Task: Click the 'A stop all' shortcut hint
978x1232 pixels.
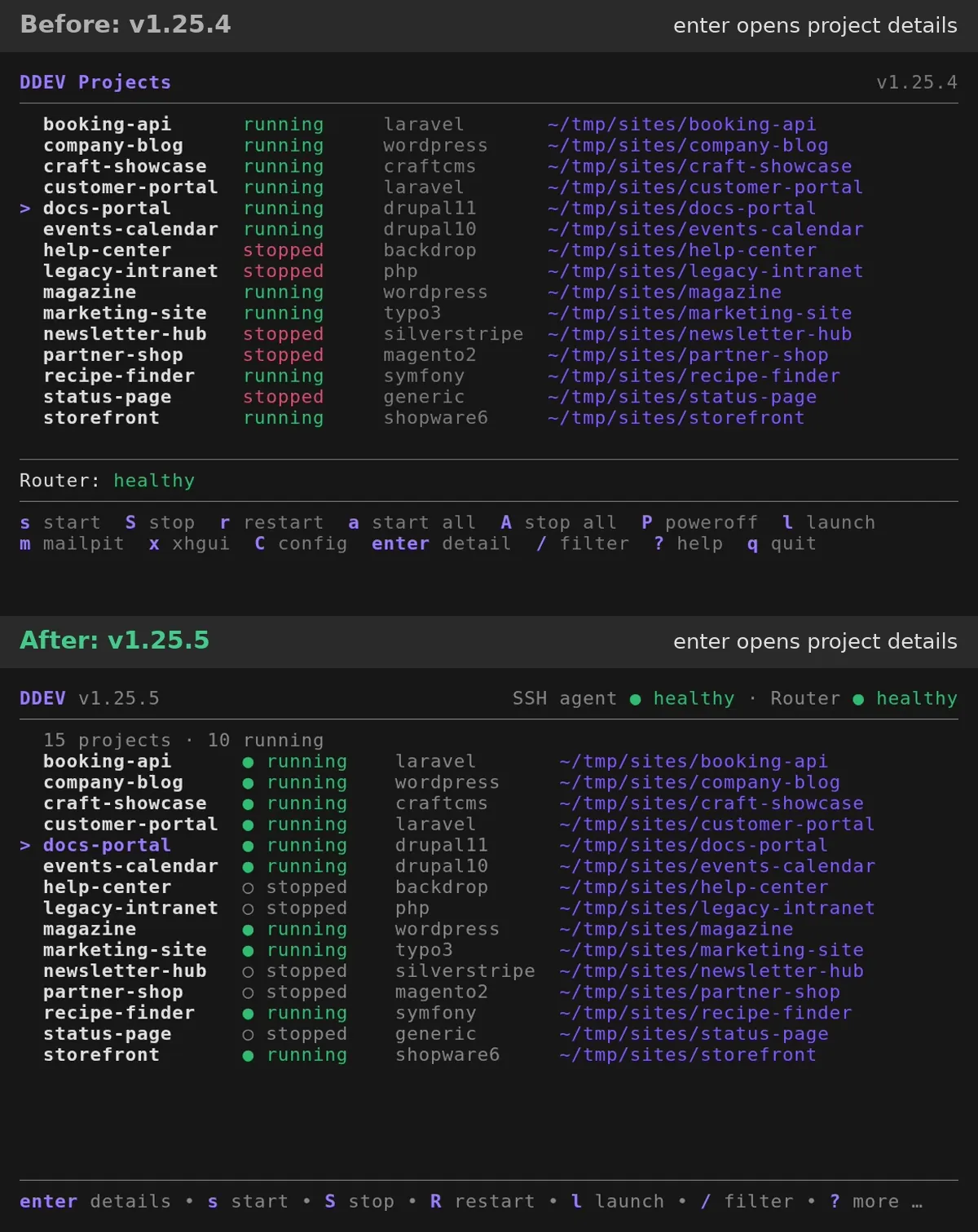Action: 558,522
